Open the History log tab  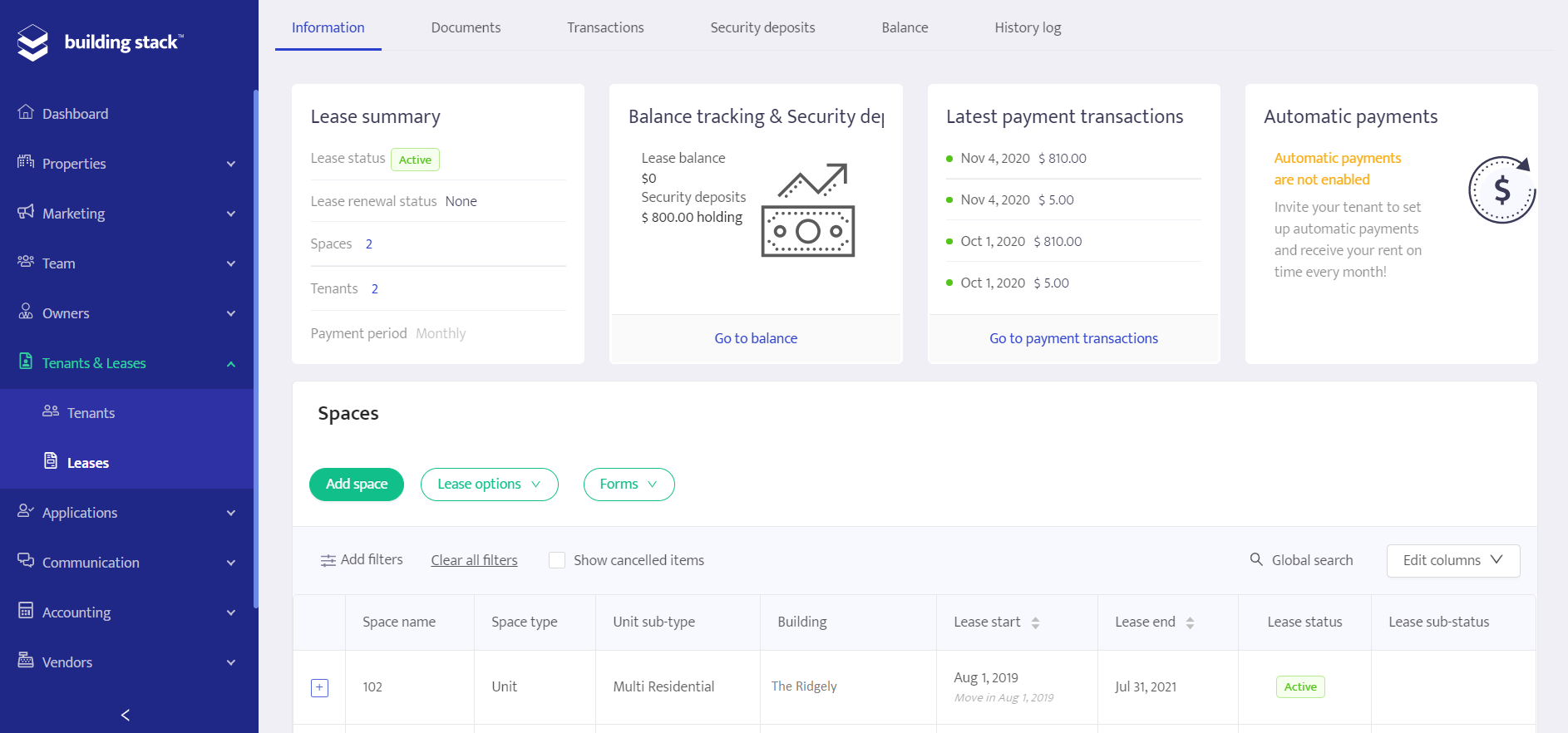[x=1028, y=27]
